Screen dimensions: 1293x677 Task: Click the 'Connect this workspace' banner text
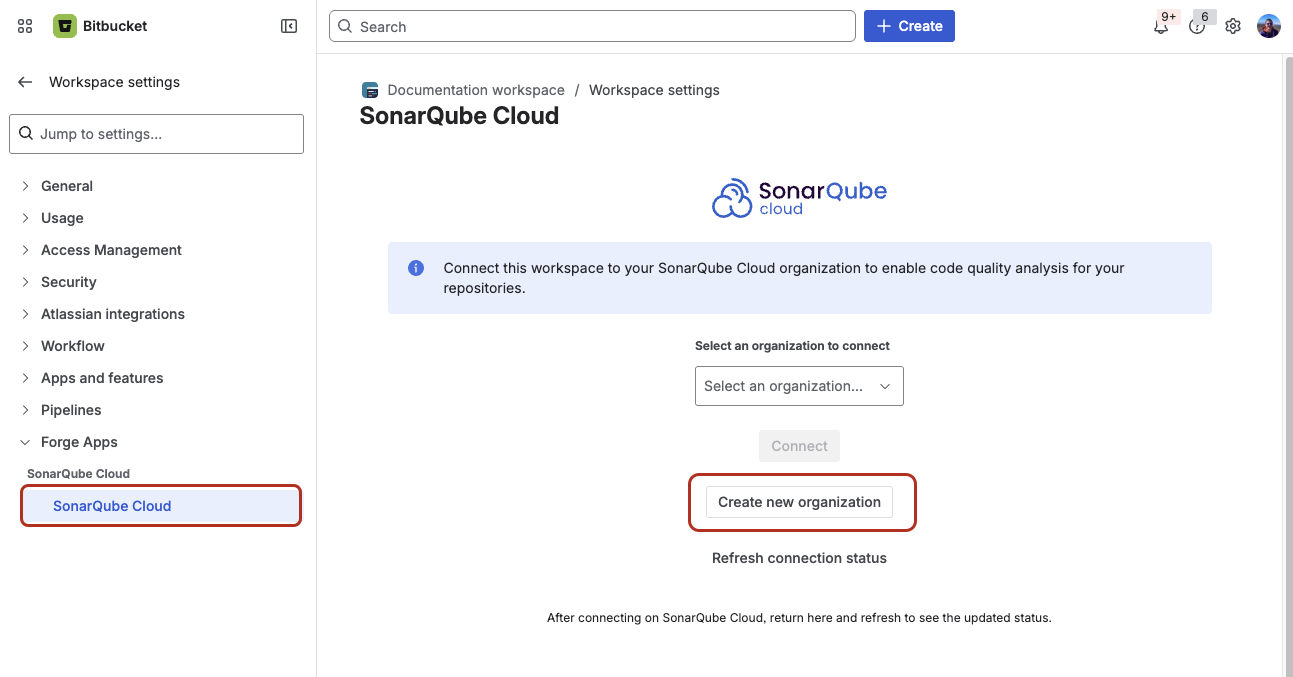point(784,278)
